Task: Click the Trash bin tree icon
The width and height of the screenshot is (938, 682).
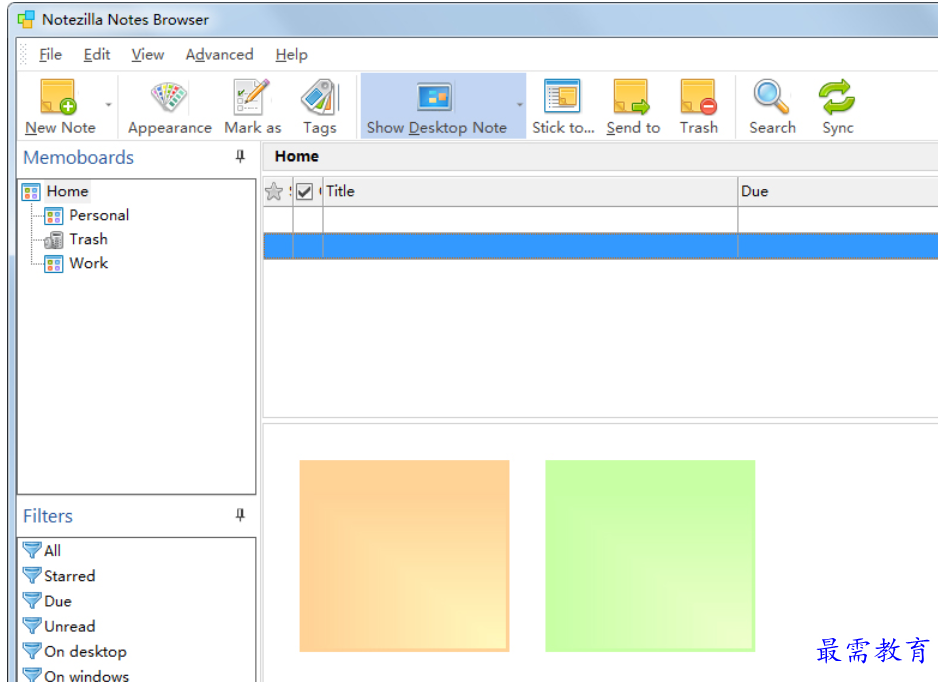Action: pos(54,240)
